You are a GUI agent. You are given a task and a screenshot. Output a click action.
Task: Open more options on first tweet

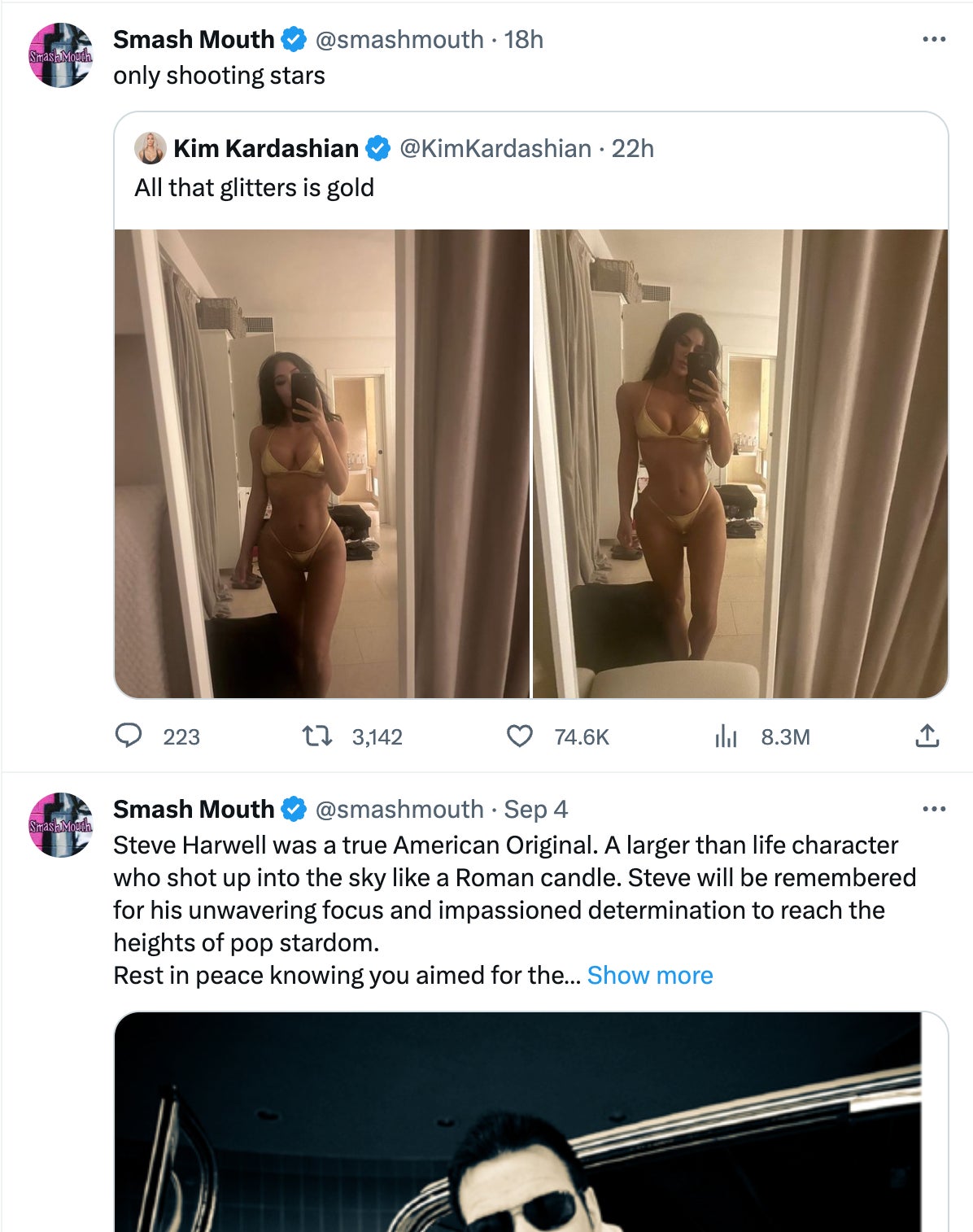coord(934,39)
